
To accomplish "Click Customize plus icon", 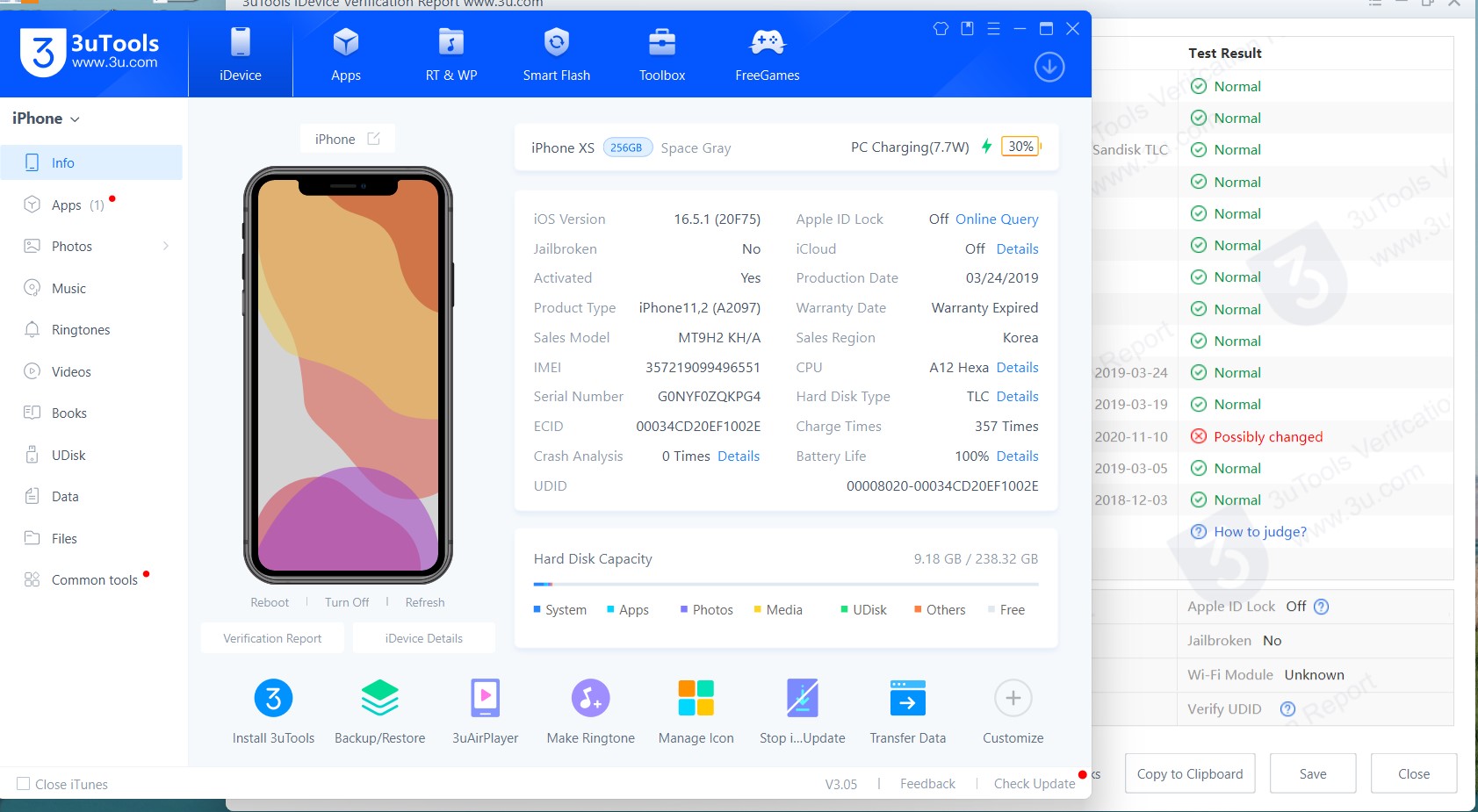I will [1013, 698].
